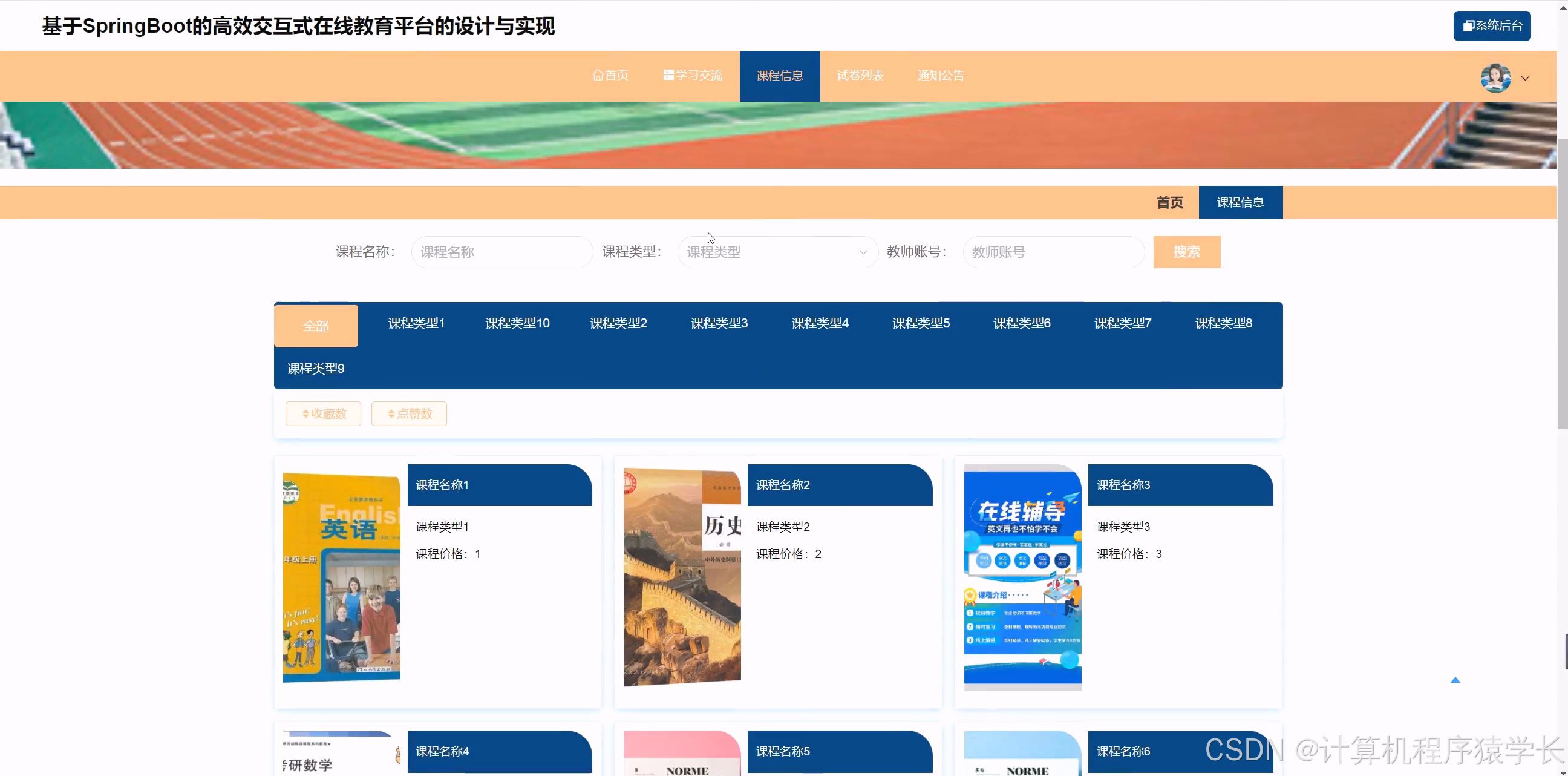
Task: Open the 课程名称1 course detail
Action: click(x=442, y=485)
